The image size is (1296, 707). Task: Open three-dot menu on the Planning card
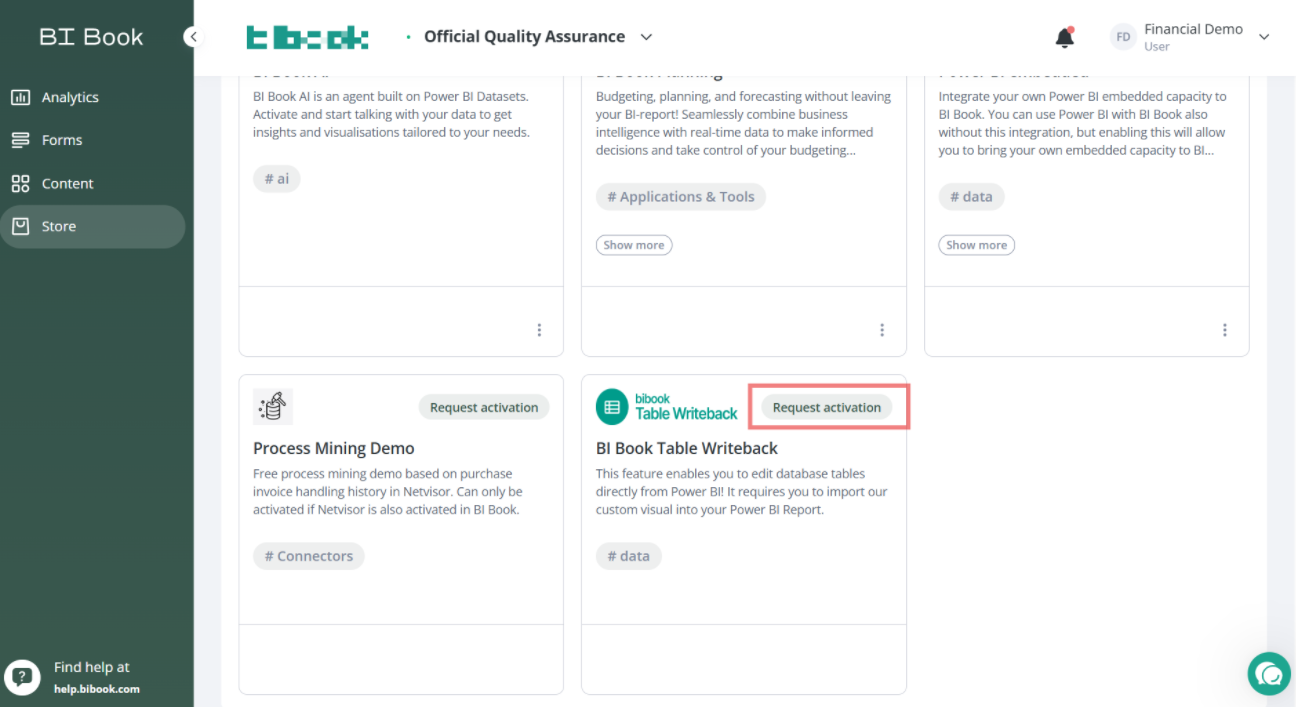pos(882,330)
